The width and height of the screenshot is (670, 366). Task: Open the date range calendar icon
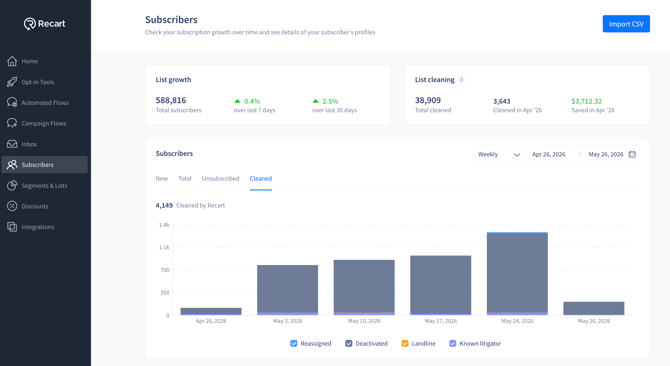click(x=632, y=154)
